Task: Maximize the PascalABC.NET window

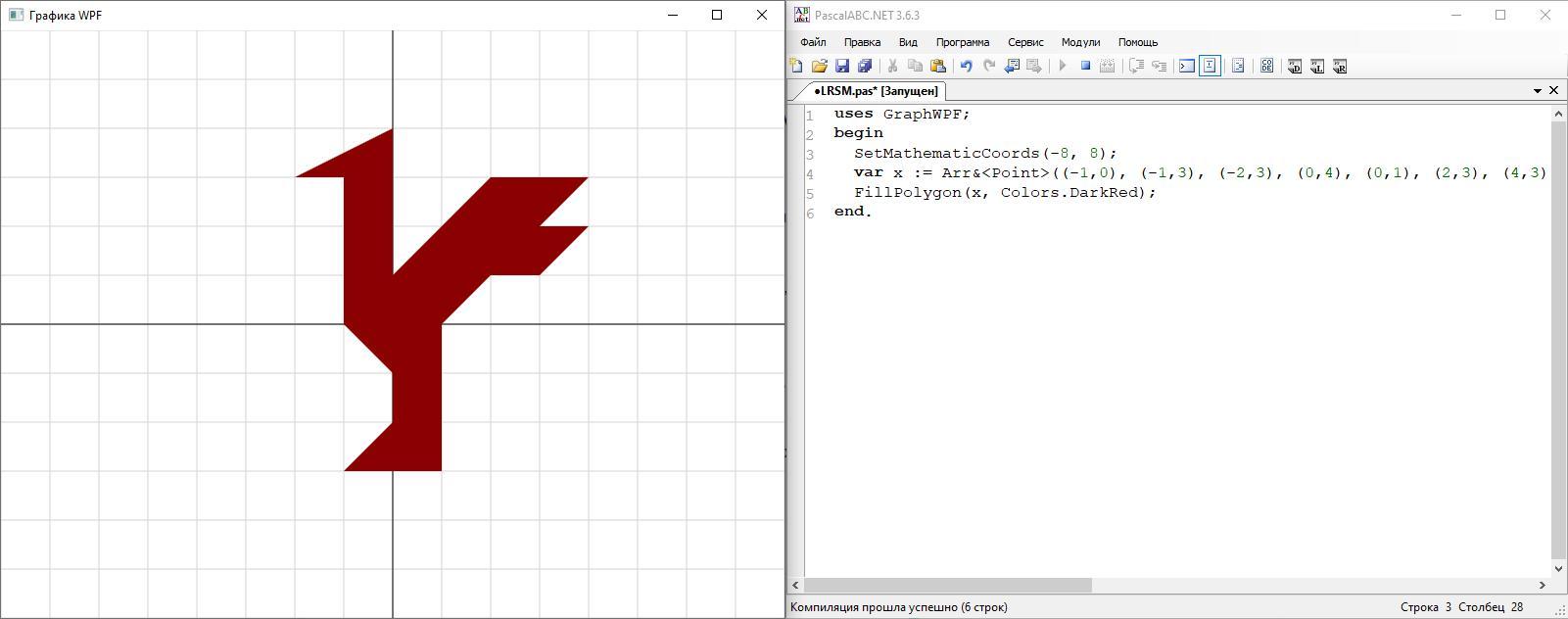Action: click(x=1500, y=15)
